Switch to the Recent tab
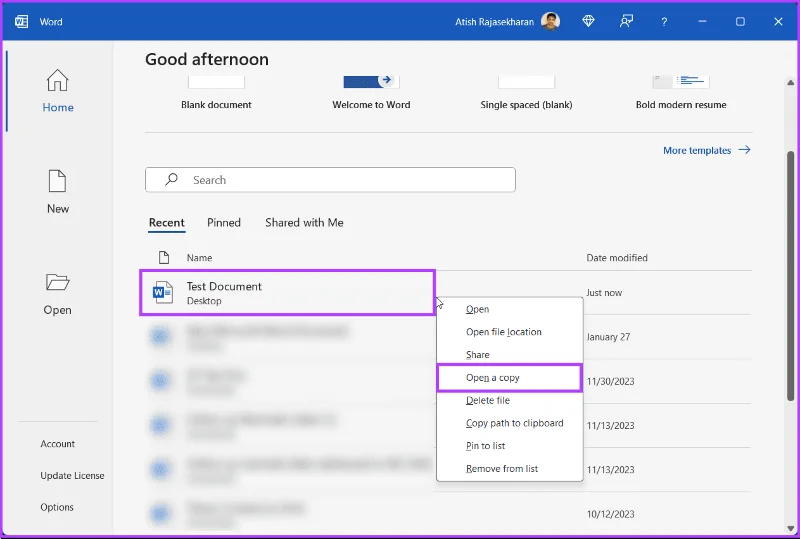This screenshot has width=800, height=539. 167,223
